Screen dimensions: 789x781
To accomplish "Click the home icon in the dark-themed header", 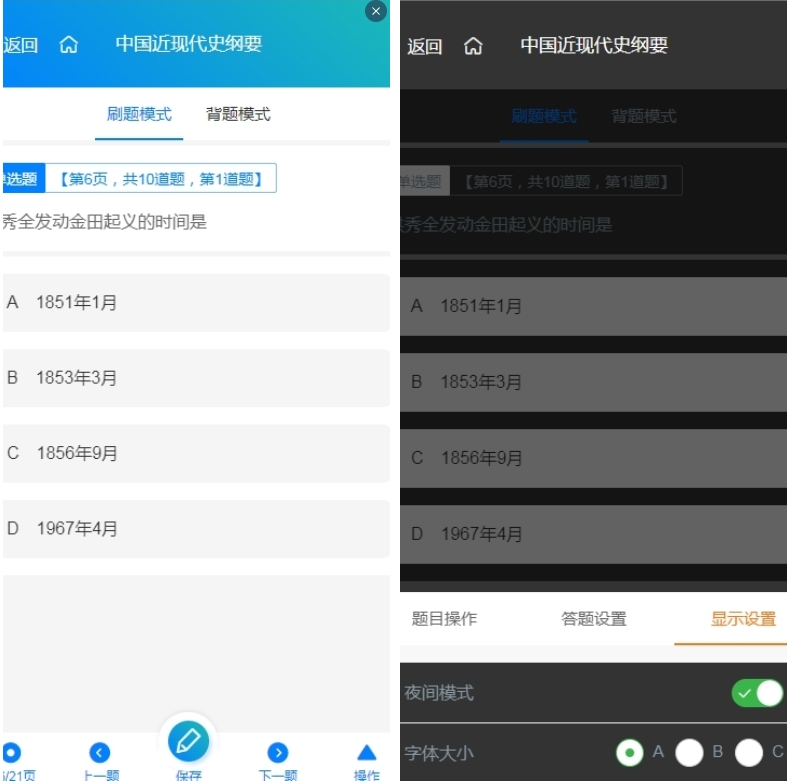I will point(474,47).
